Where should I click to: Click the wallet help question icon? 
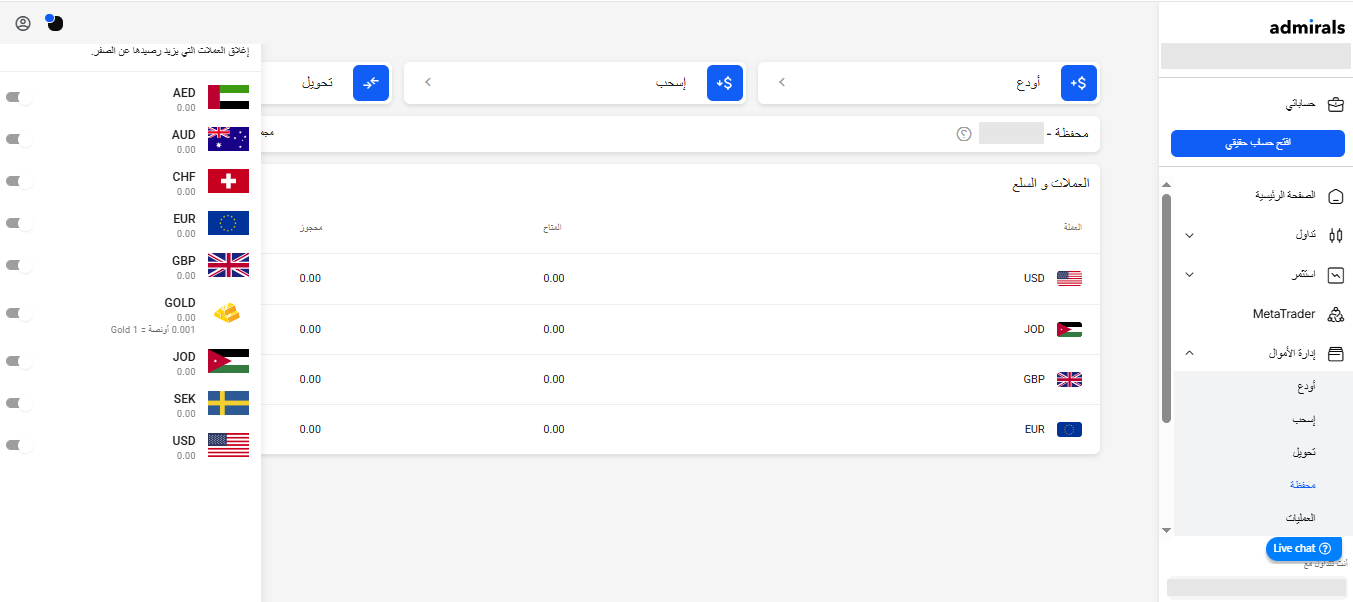tap(964, 133)
